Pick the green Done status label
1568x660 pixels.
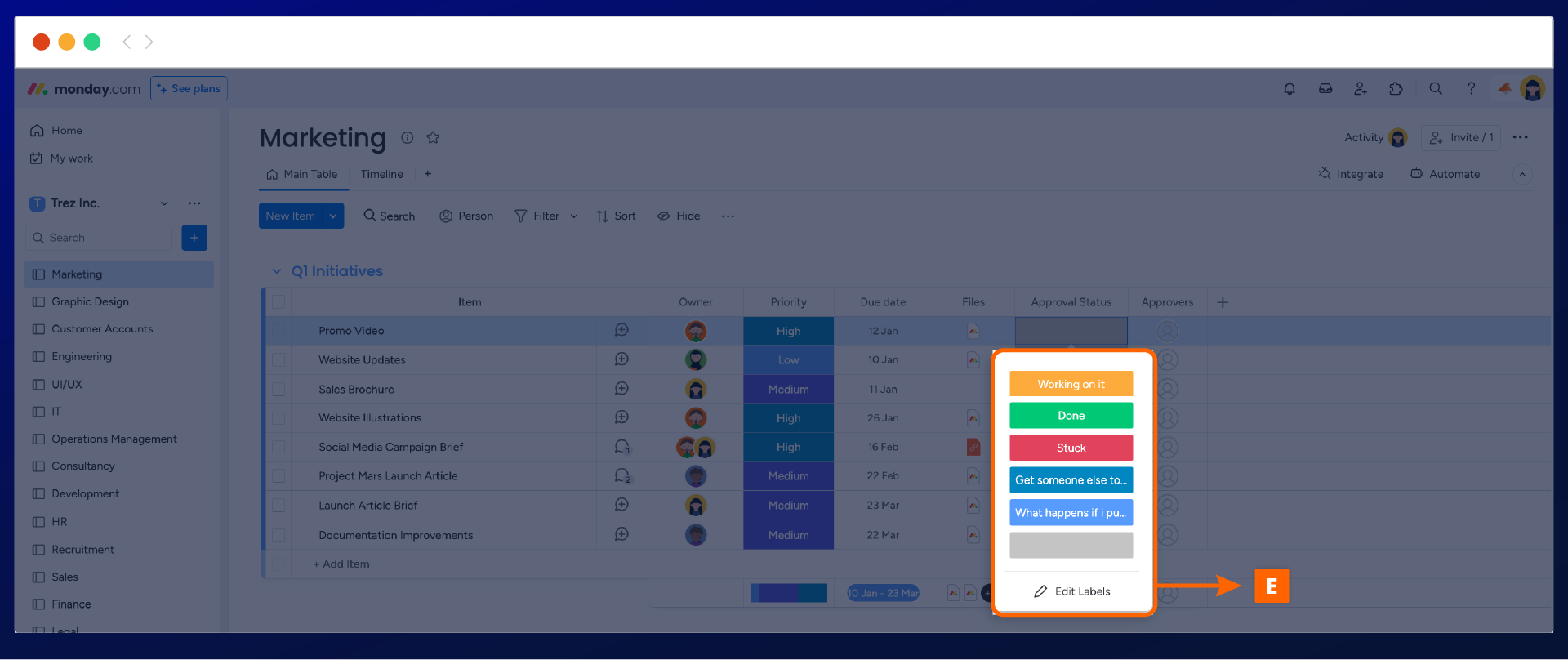coord(1071,416)
